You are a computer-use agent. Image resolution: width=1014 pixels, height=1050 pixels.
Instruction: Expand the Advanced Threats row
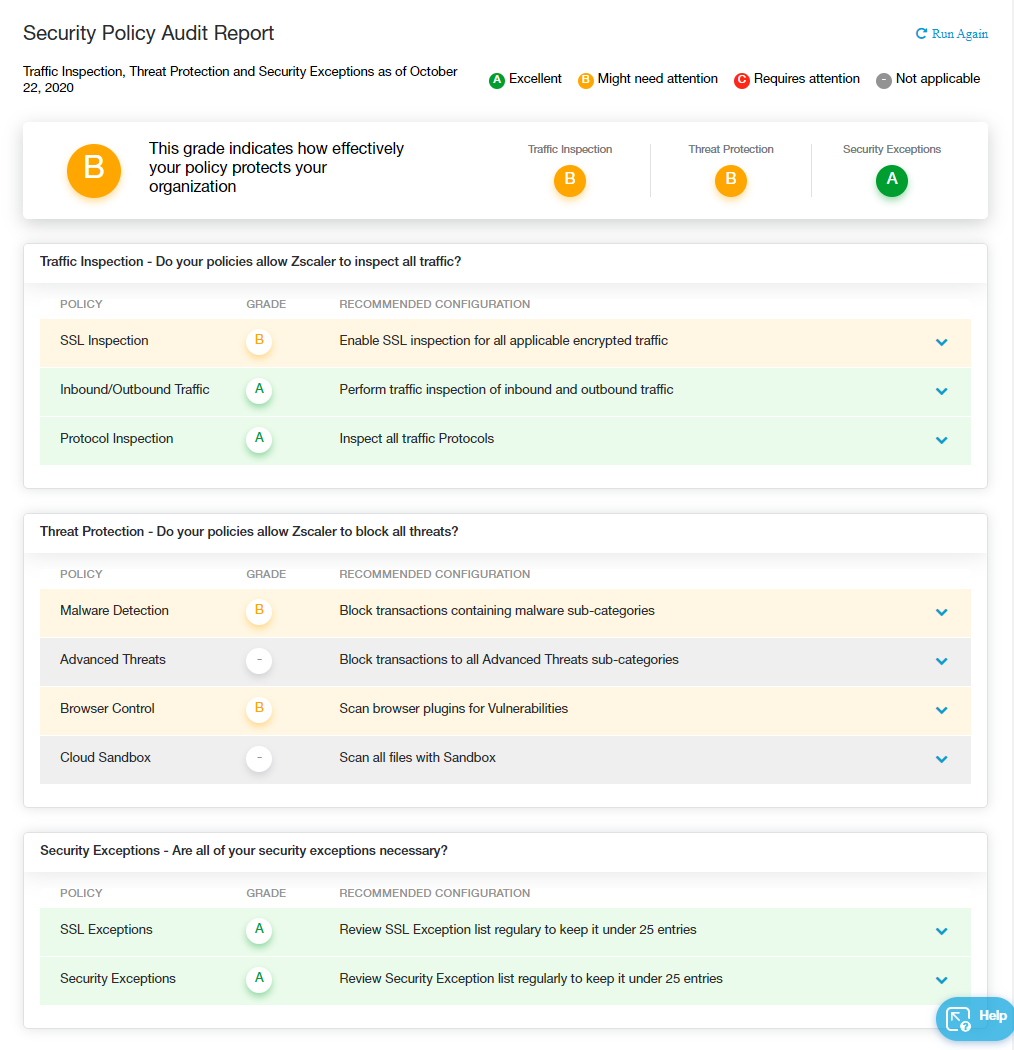coord(941,661)
